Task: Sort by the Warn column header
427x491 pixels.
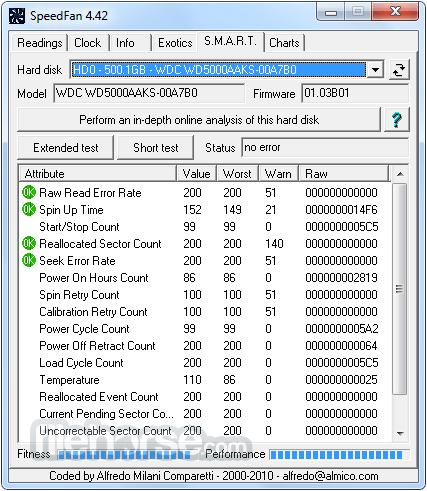Action: [x=278, y=174]
